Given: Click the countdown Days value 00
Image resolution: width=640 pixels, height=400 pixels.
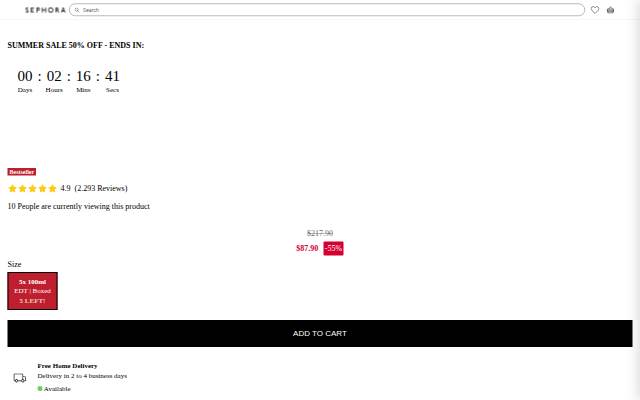Looking at the screenshot, I should 25,76.
